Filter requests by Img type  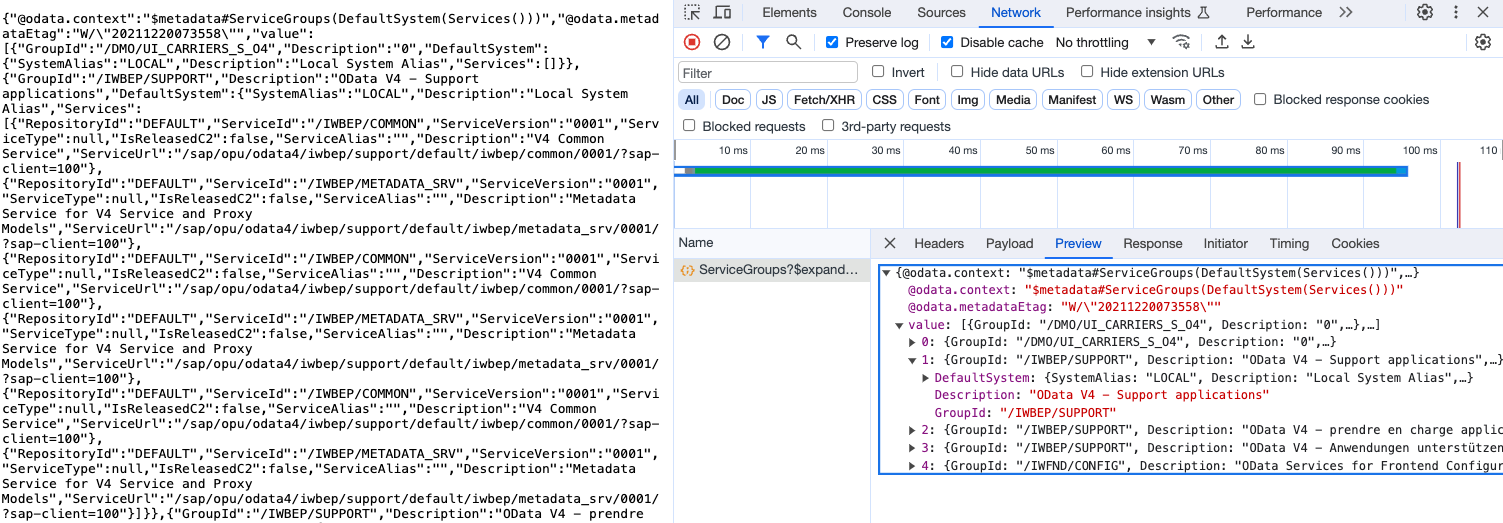point(967,99)
